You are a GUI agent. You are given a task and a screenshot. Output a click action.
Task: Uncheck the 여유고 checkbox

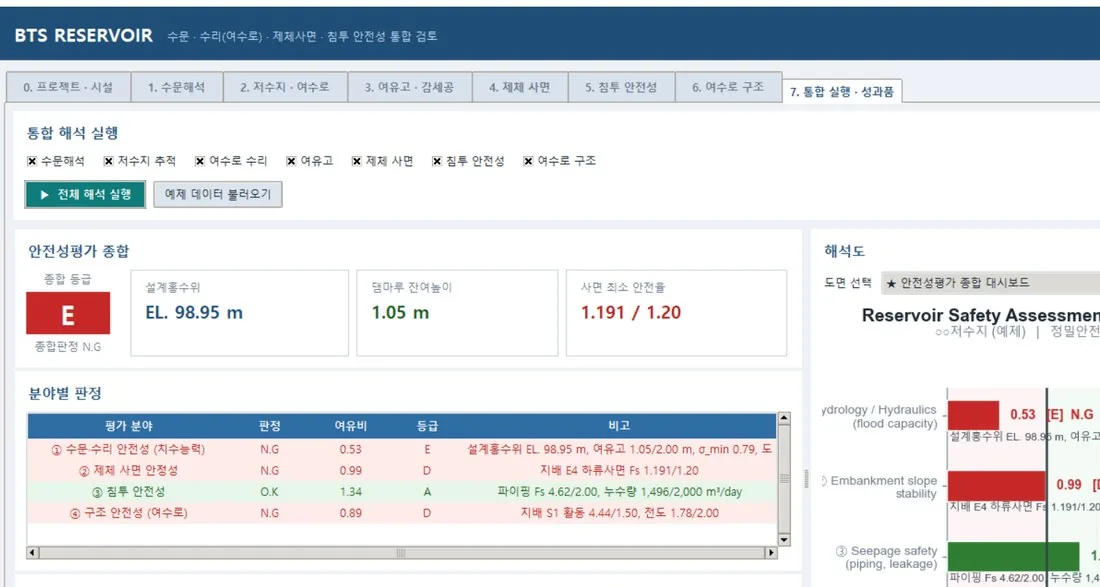coord(291,161)
